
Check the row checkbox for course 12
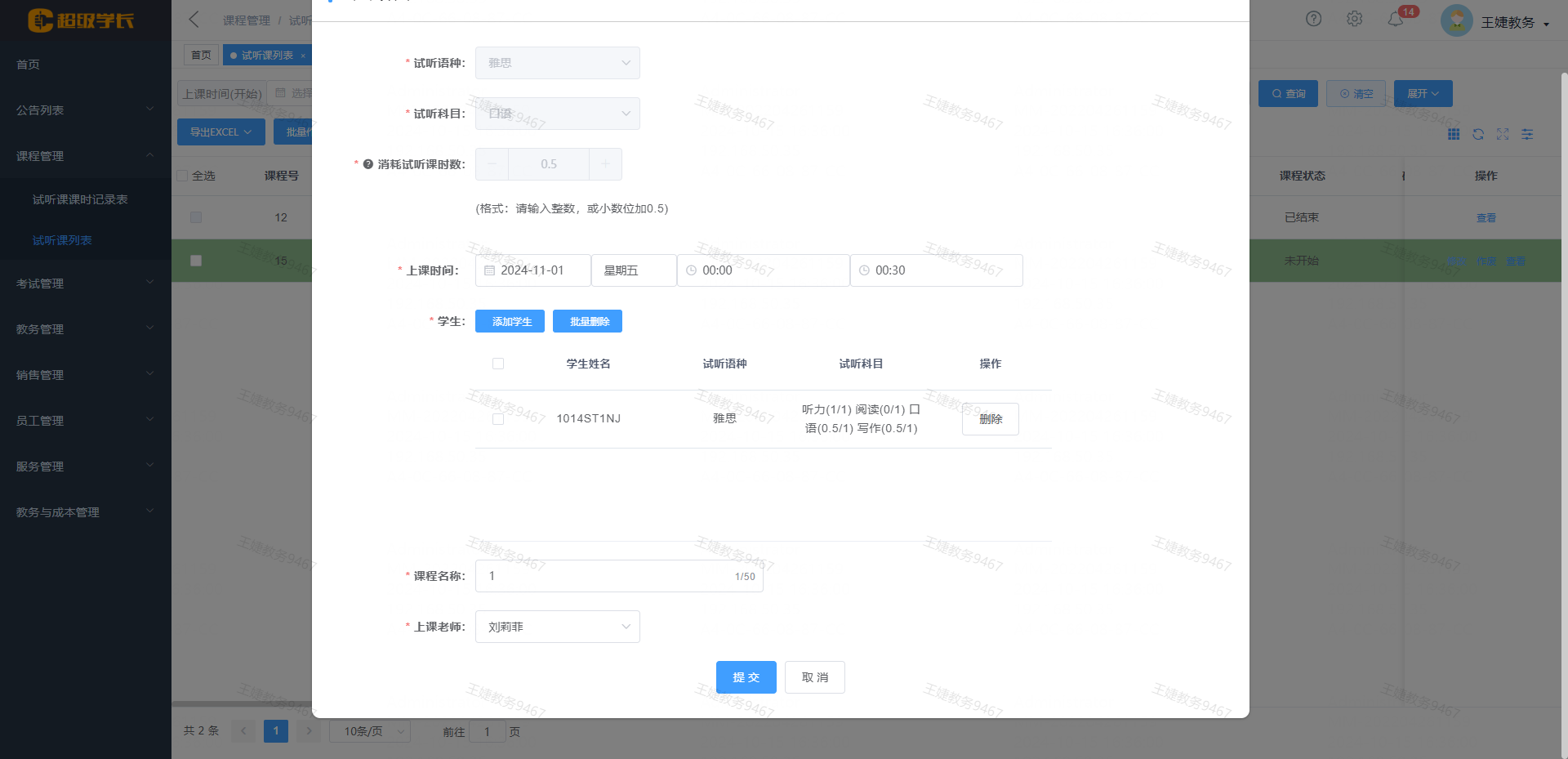[196, 217]
